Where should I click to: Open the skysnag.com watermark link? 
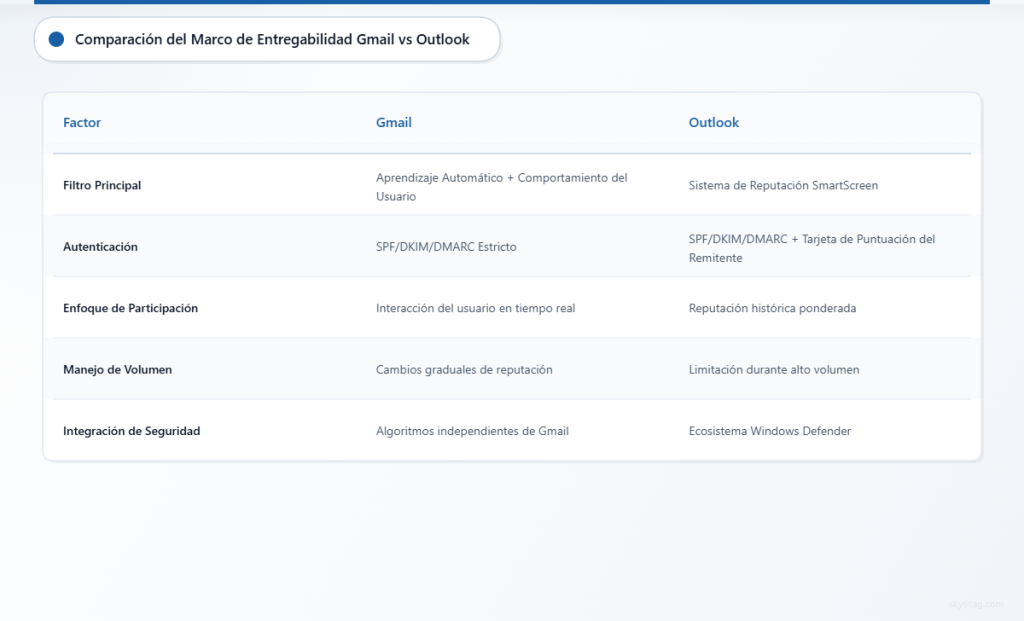coord(977,604)
